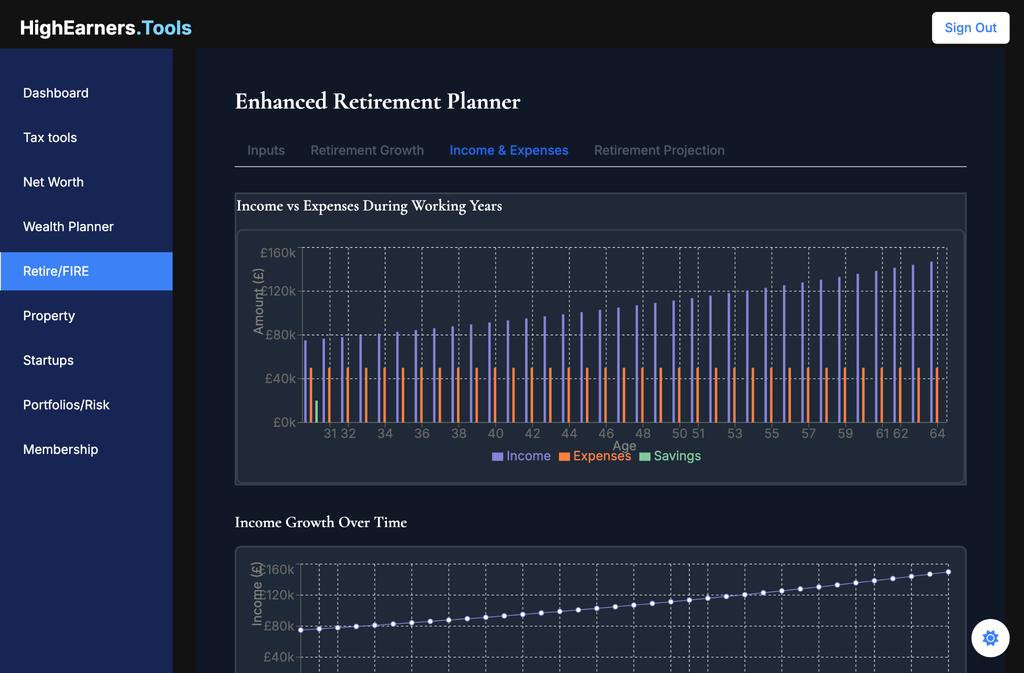The image size is (1024, 673).
Task: Switch to the Inputs tab
Action: (x=266, y=151)
